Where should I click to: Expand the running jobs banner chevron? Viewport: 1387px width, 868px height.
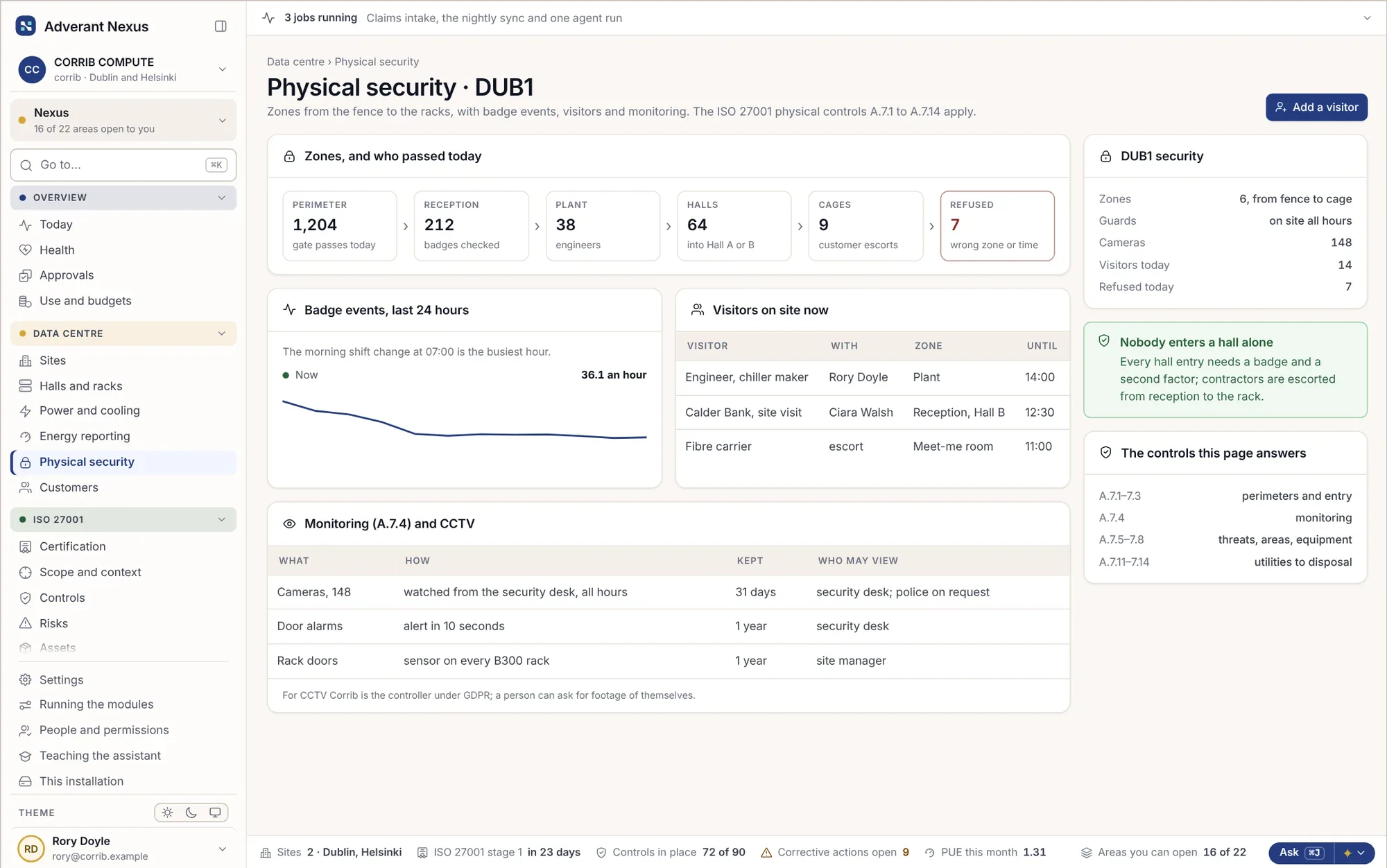[x=1367, y=18]
